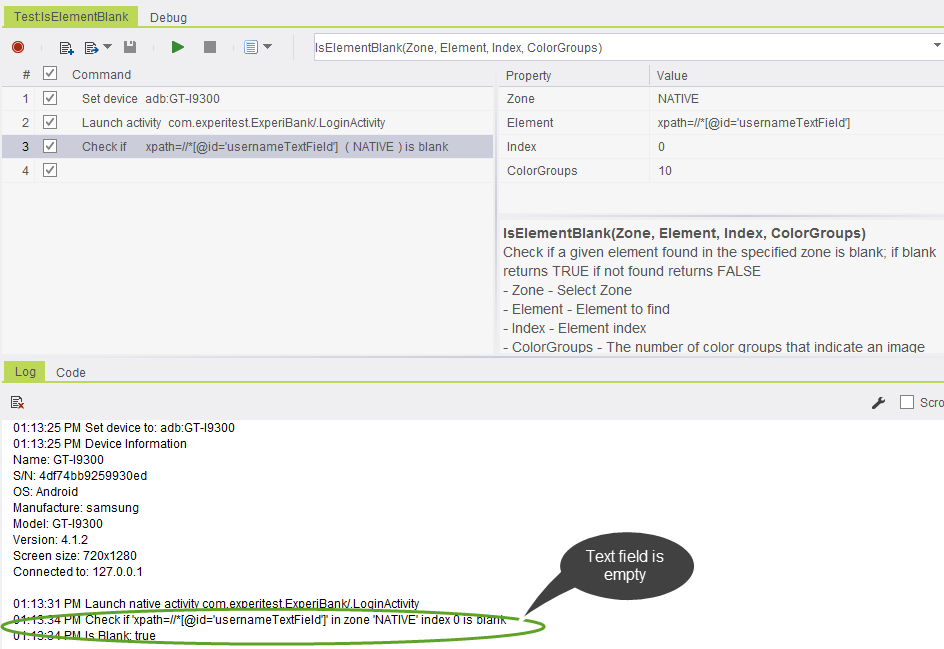Click the new script icon
The image size is (944, 649).
pos(67,47)
